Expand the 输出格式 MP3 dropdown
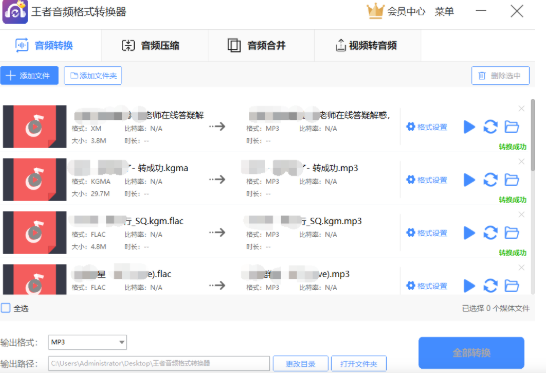Image resolution: width=546 pixels, height=373 pixels. tap(87, 342)
